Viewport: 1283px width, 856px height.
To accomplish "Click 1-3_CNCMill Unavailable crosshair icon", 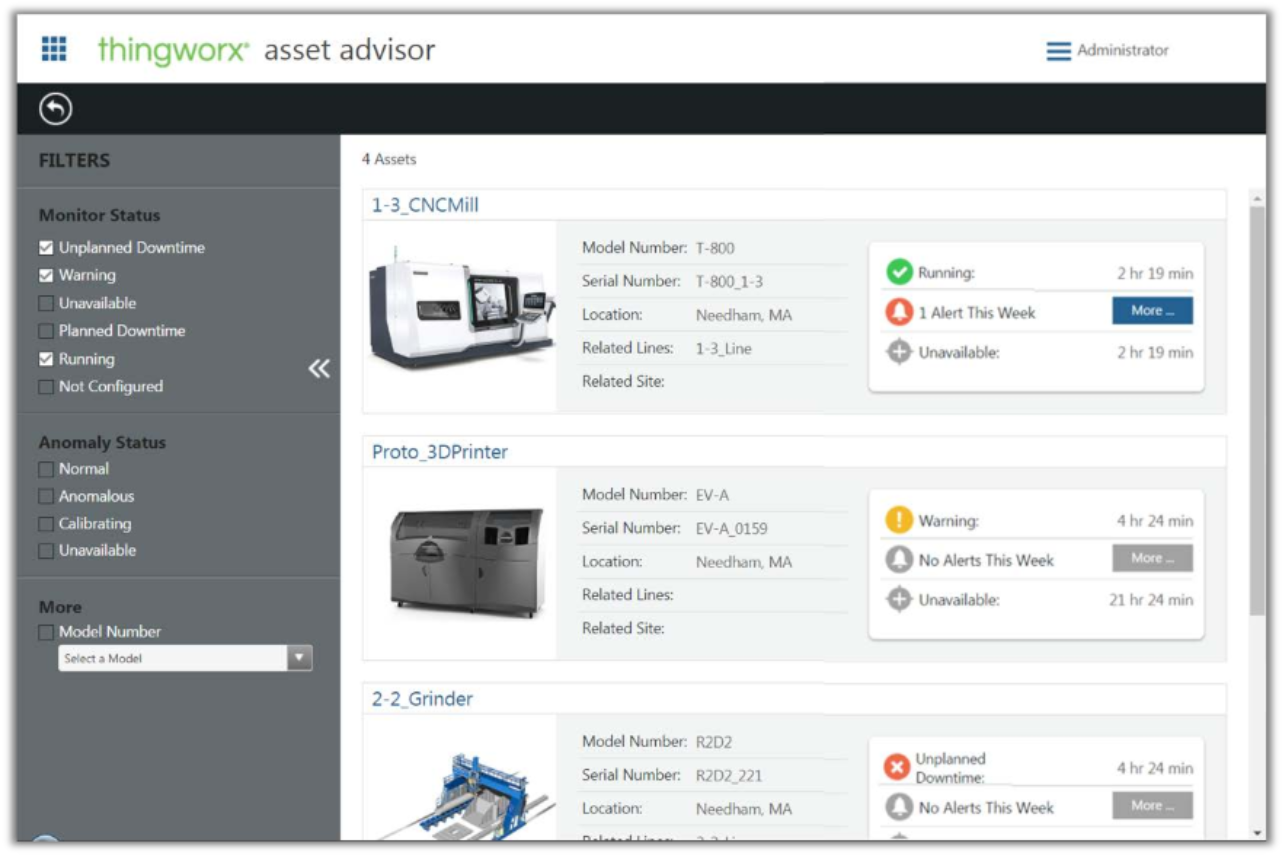I will click(899, 352).
